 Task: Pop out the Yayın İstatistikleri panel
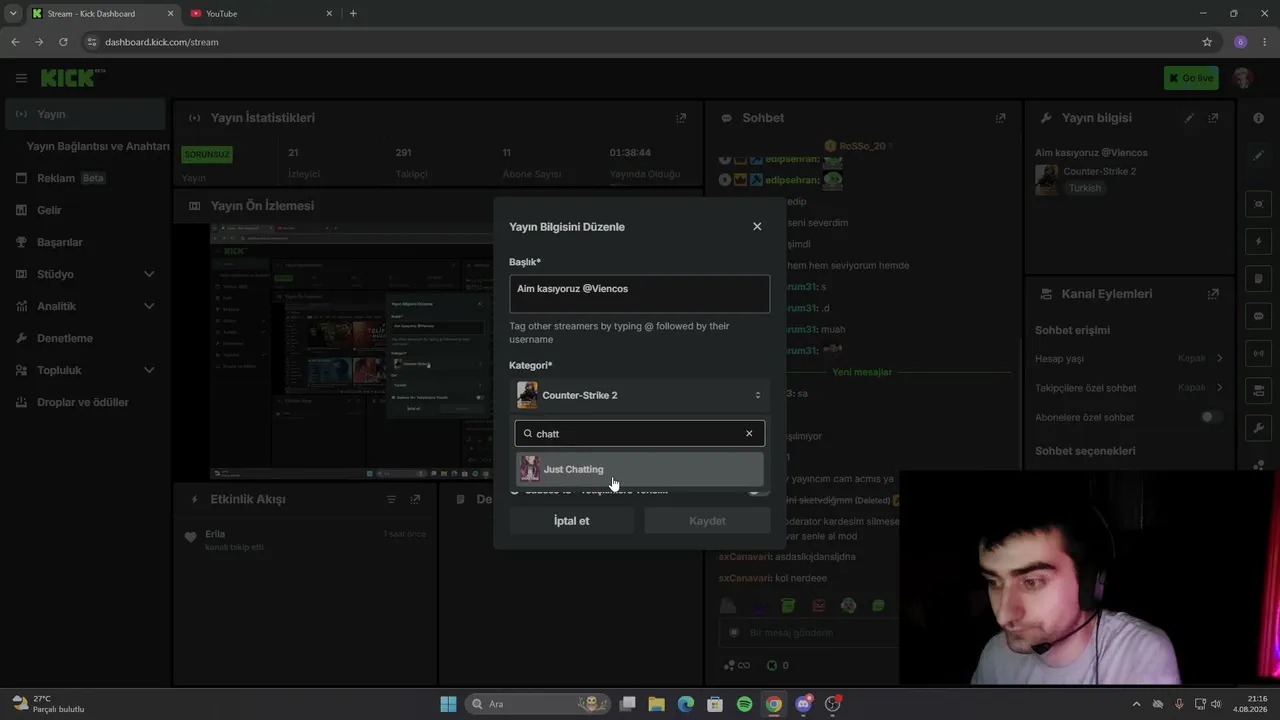coord(681,118)
